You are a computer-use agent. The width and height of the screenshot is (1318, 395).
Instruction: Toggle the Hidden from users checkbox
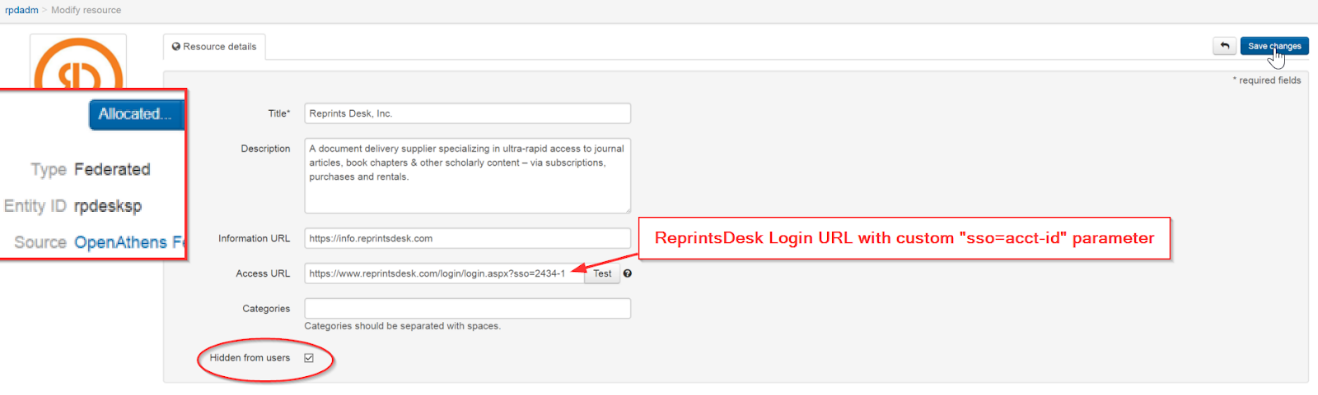pyautogui.click(x=309, y=357)
